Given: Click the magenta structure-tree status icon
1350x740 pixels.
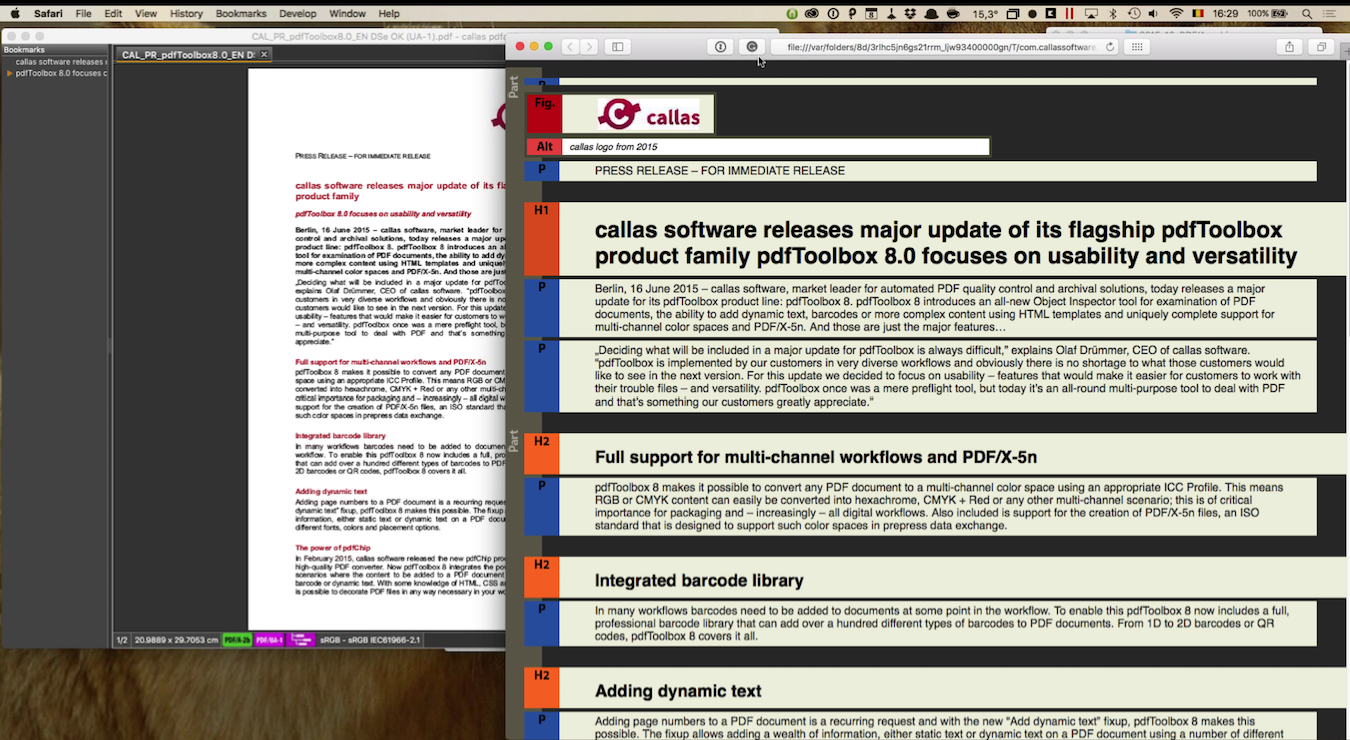Looking at the screenshot, I should tap(301, 640).
